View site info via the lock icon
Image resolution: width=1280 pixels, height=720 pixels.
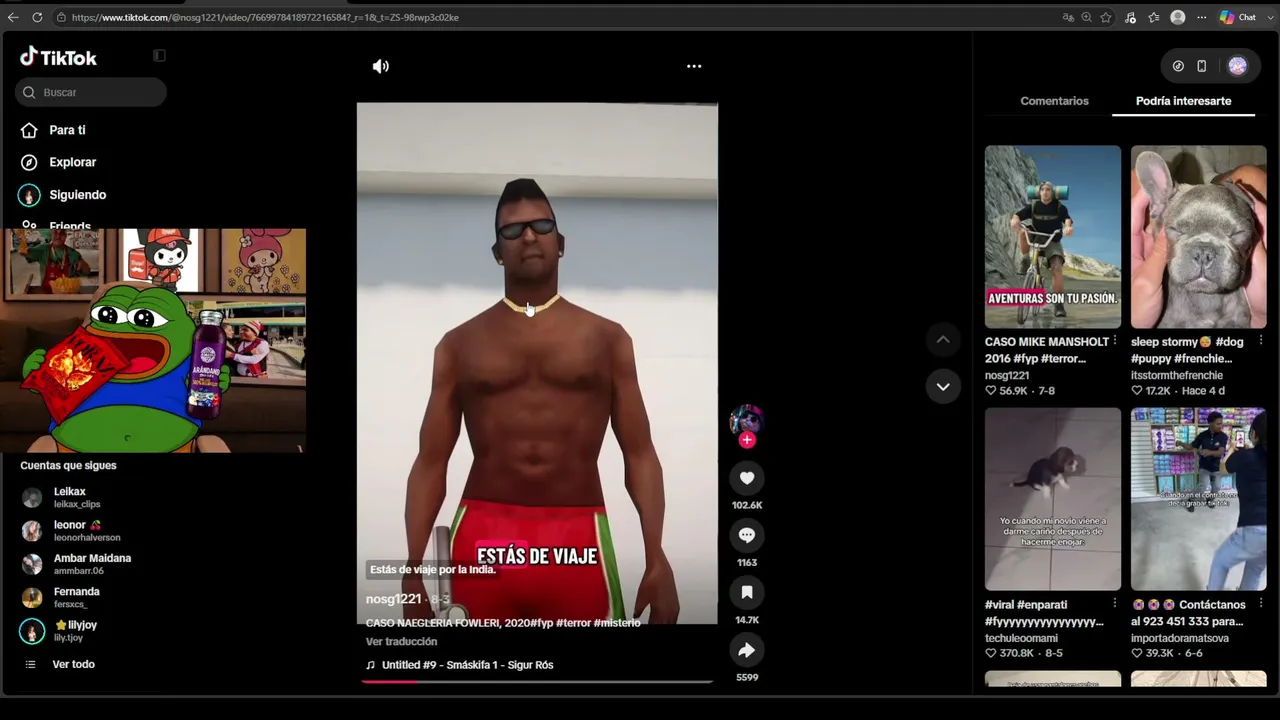click(61, 17)
